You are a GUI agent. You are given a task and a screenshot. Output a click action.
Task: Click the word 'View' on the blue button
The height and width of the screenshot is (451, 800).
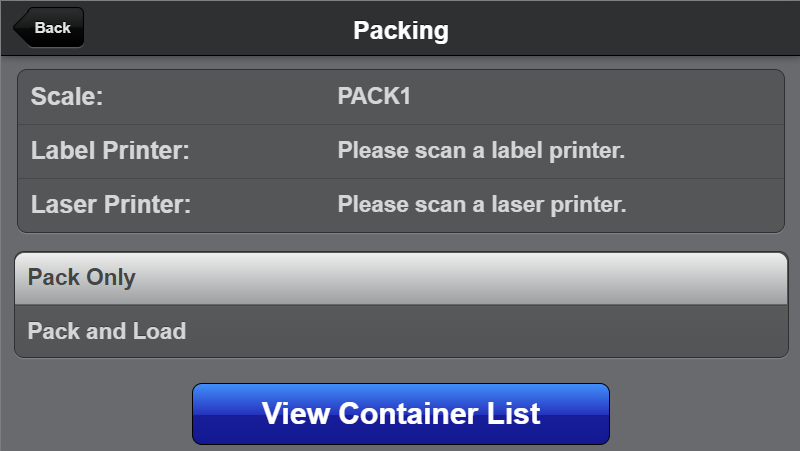[x=296, y=413]
